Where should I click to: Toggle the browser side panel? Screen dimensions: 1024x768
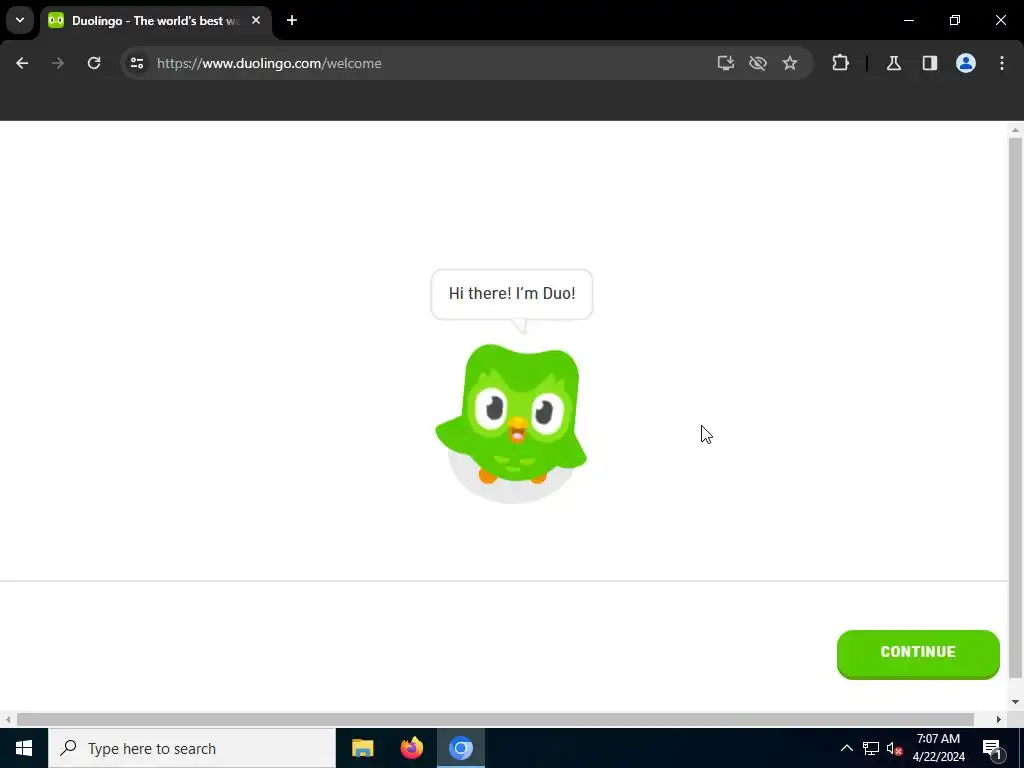(x=929, y=63)
